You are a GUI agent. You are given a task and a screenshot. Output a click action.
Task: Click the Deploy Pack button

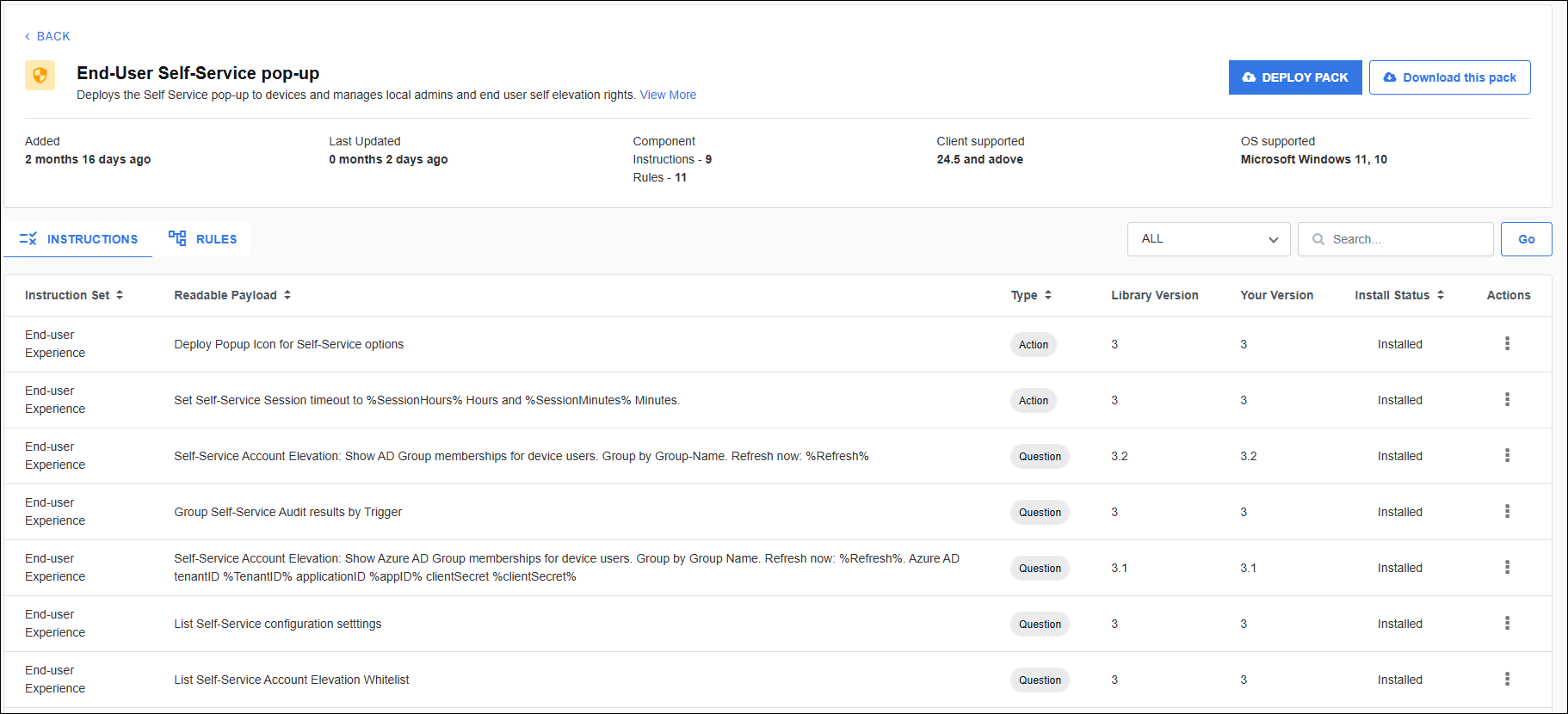(1294, 77)
